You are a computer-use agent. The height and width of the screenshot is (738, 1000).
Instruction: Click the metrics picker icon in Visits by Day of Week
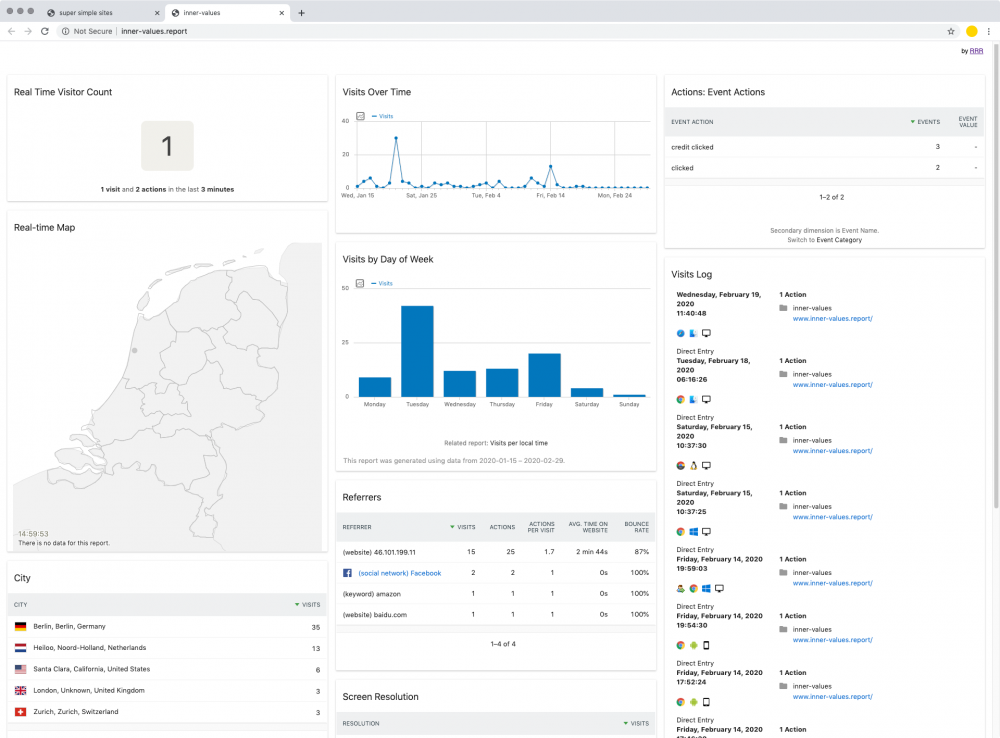click(360, 283)
